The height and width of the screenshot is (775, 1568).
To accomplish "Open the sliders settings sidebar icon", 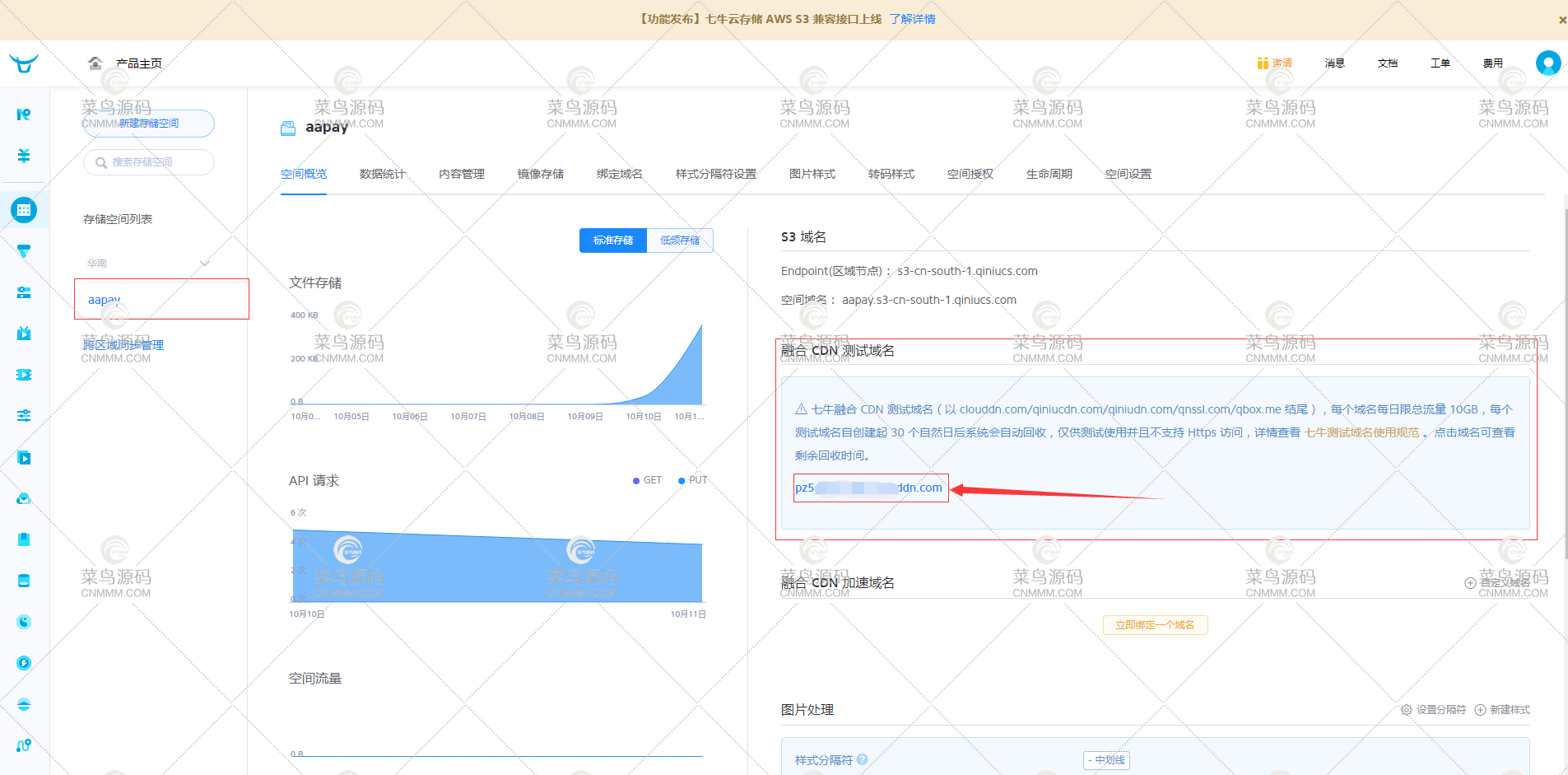I will point(24,416).
